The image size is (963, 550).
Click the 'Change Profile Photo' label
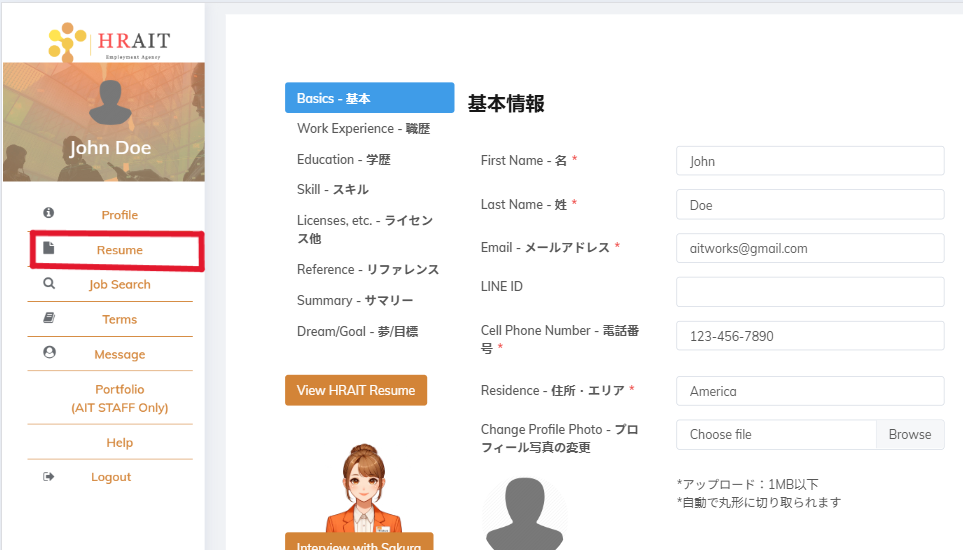(560, 438)
